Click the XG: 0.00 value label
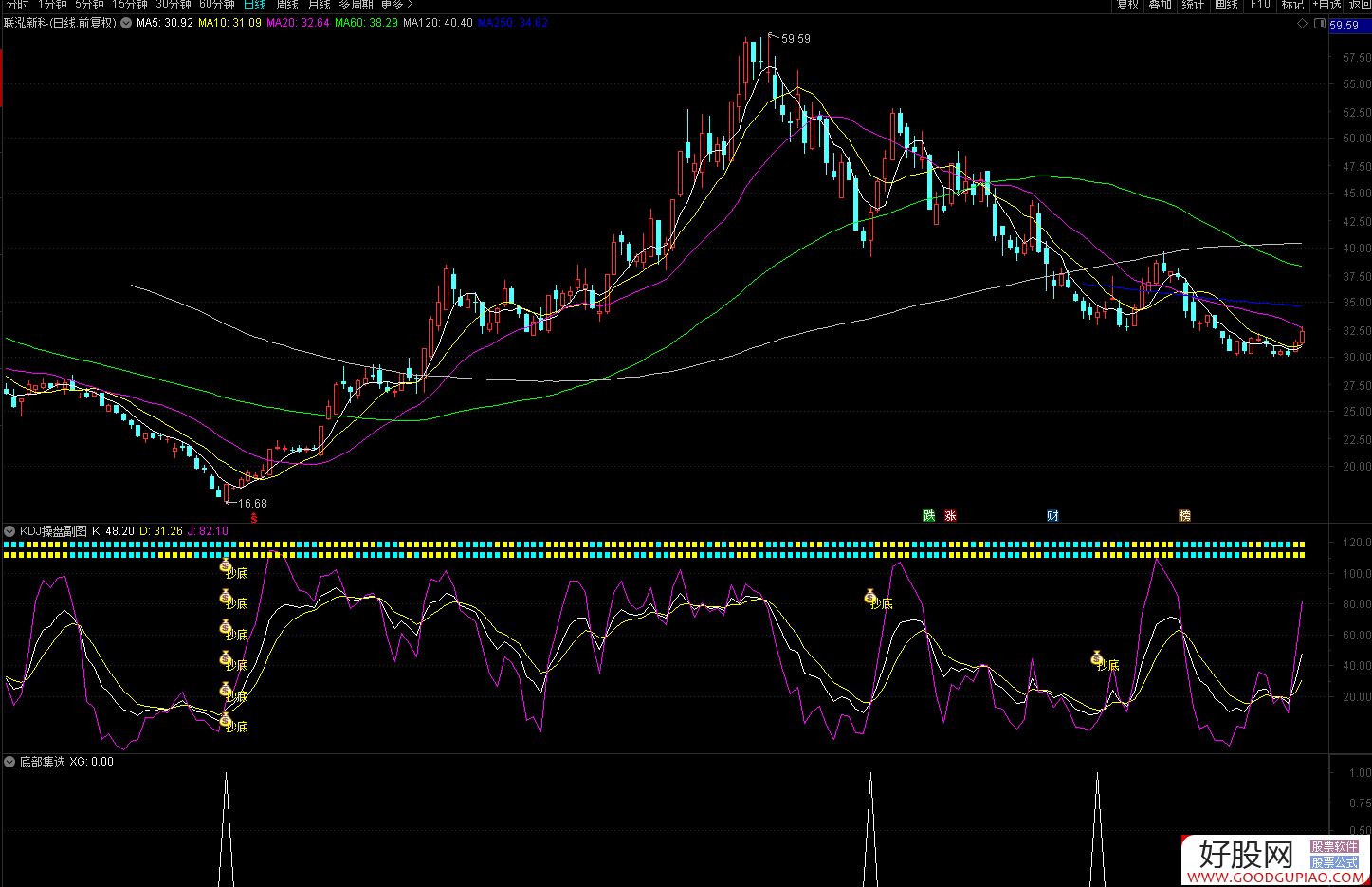This screenshot has height=887, width=1372. pos(91,762)
